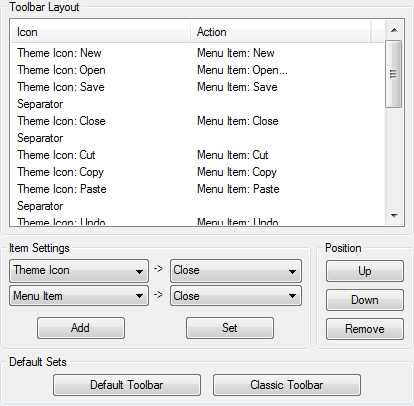
Task: Open the Menu Item type dropdown
Action: (x=79, y=296)
